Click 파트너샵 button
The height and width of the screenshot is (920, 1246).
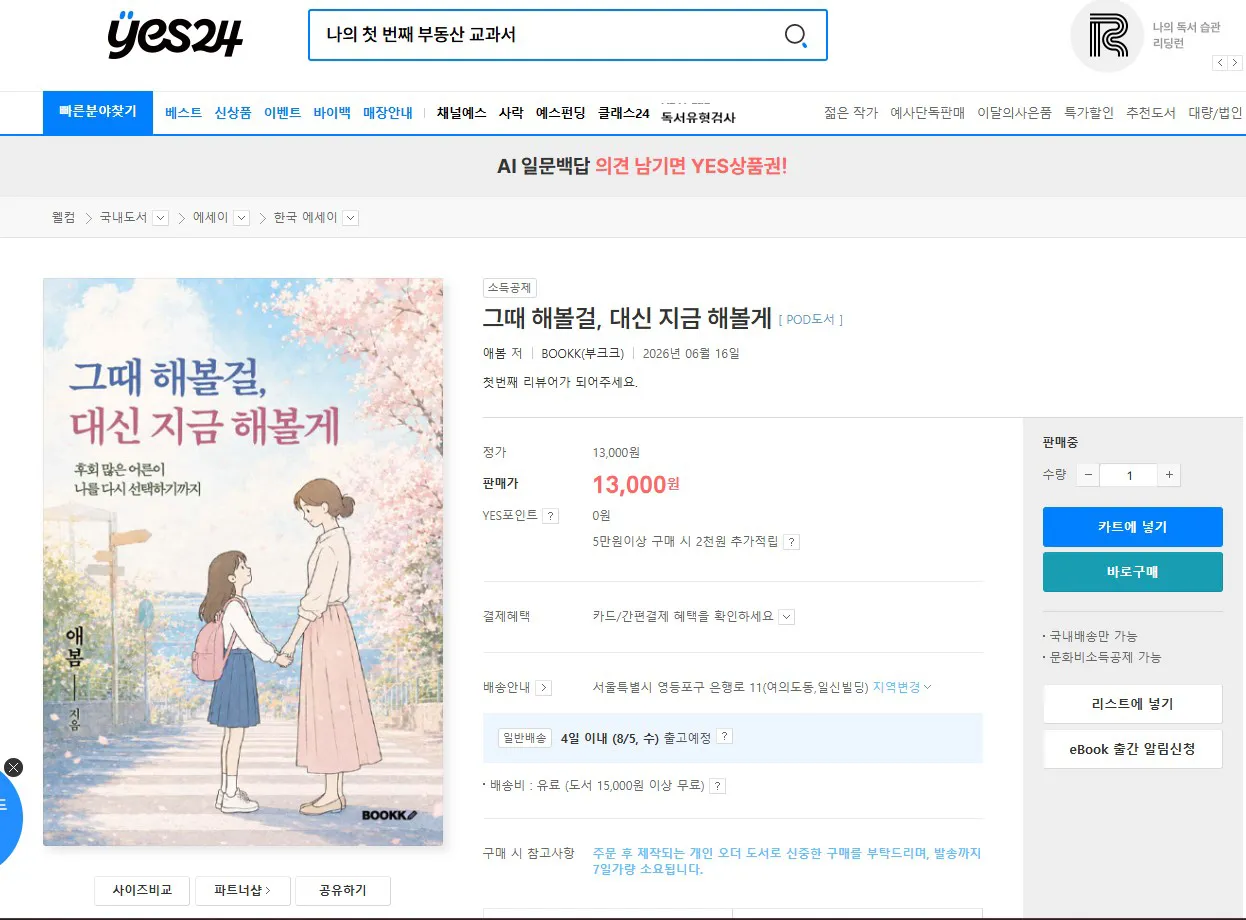coord(242,890)
